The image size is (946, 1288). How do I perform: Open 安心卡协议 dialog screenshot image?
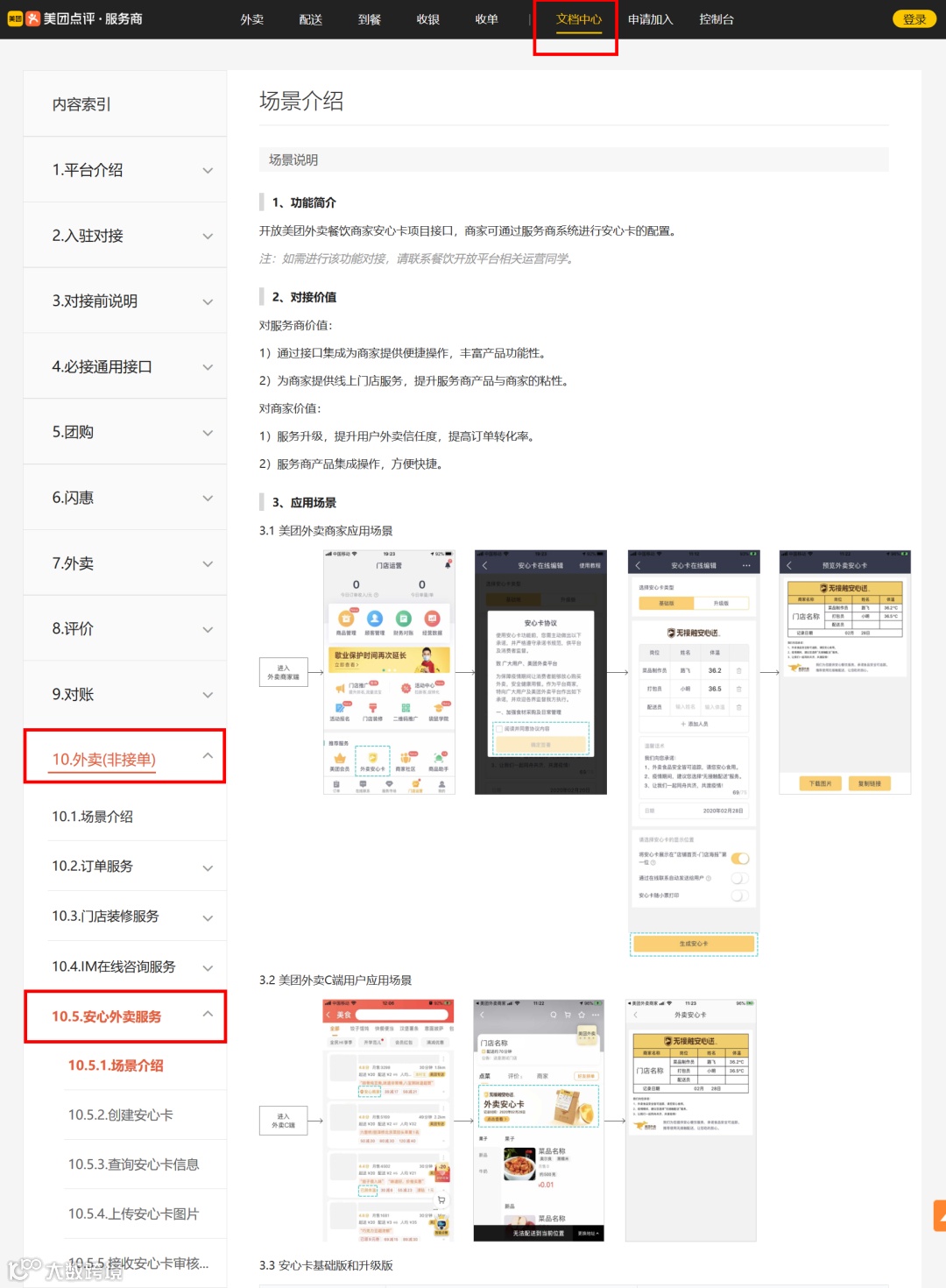[x=540, y=672]
